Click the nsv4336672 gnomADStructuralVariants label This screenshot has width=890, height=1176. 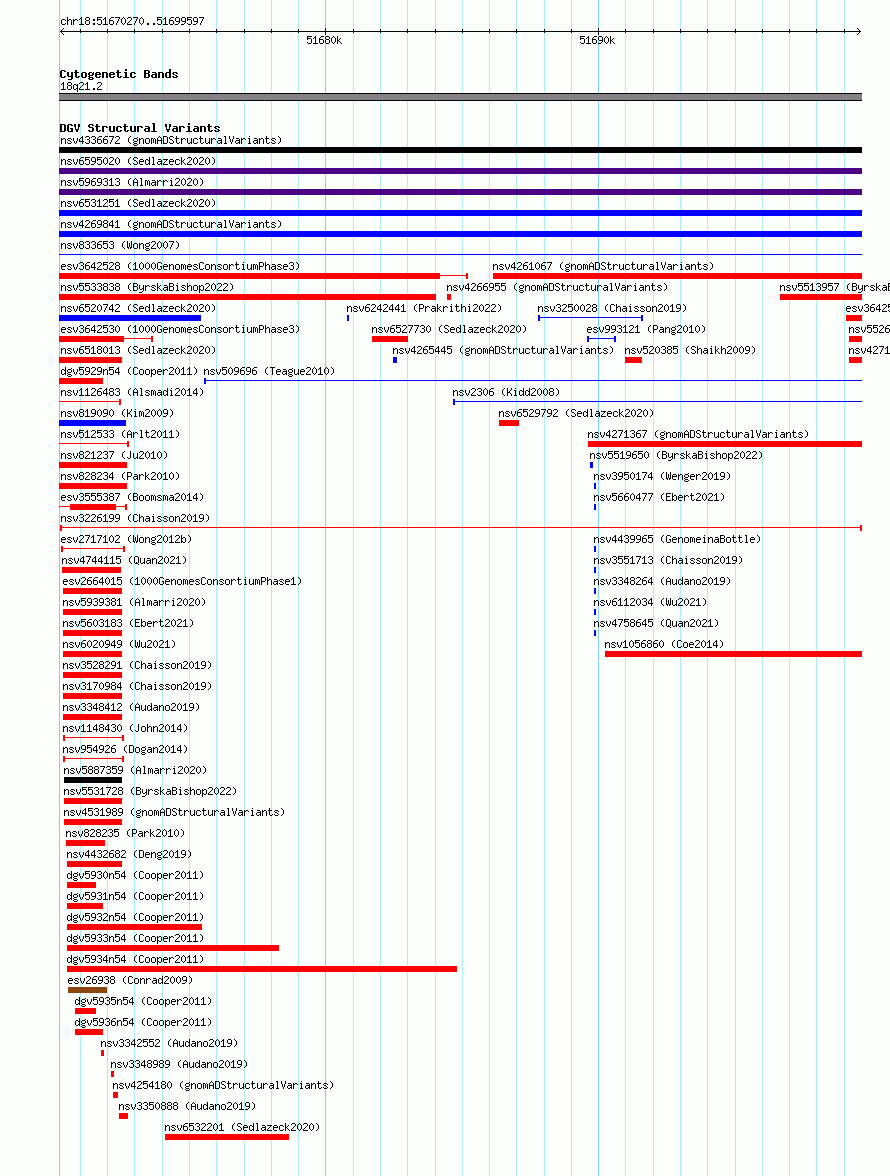171,140
